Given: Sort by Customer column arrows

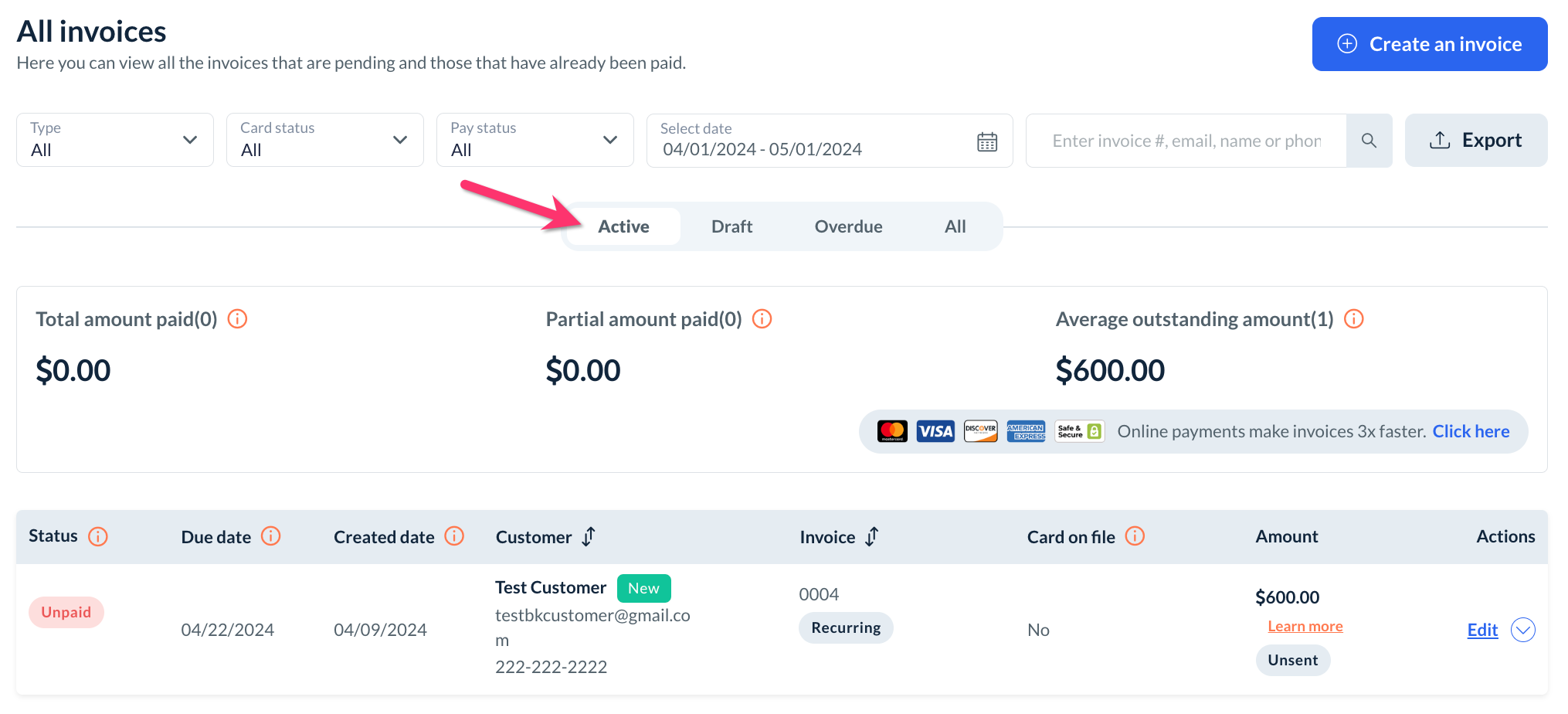Looking at the screenshot, I should [x=589, y=536].
